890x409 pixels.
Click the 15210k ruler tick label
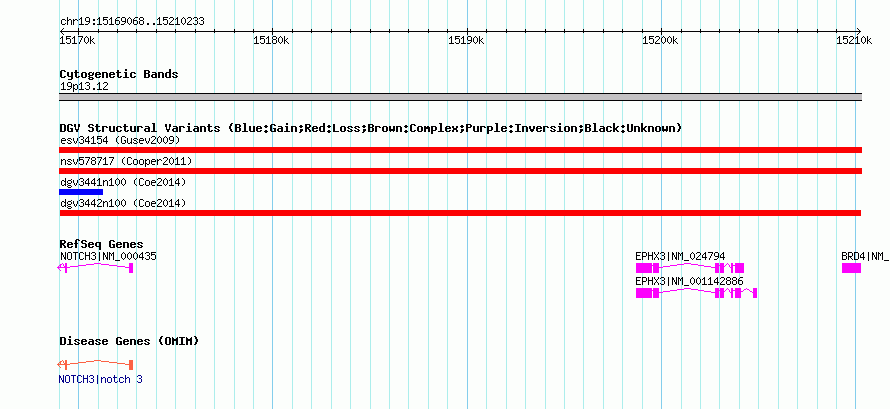(x=854, y=40)
